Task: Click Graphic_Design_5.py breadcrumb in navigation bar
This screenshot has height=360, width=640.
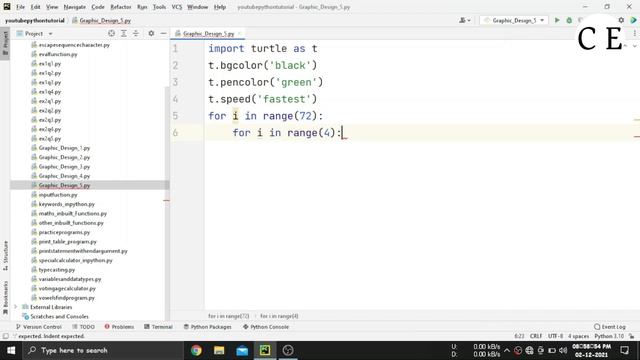Action: click(x=101, y=20)
